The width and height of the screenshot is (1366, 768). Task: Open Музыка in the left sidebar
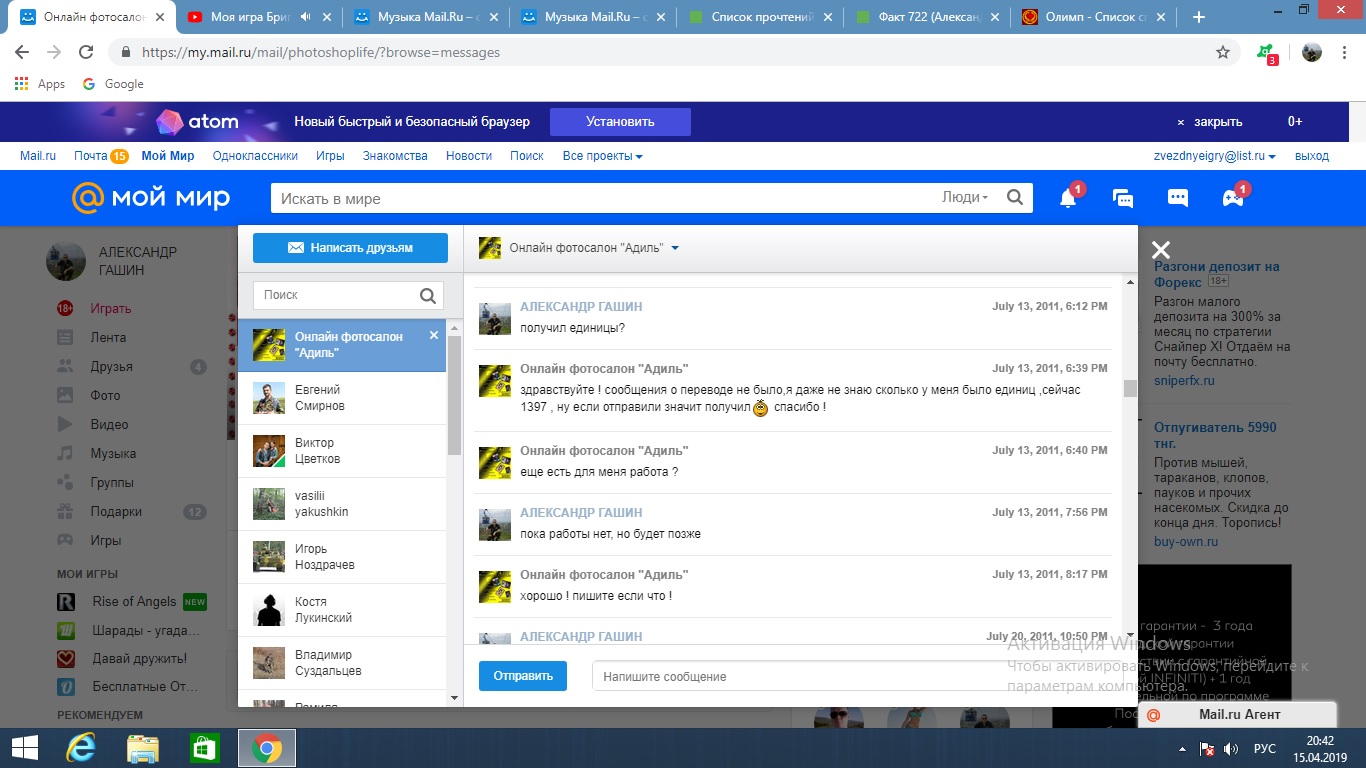click(x=113, y=453)
